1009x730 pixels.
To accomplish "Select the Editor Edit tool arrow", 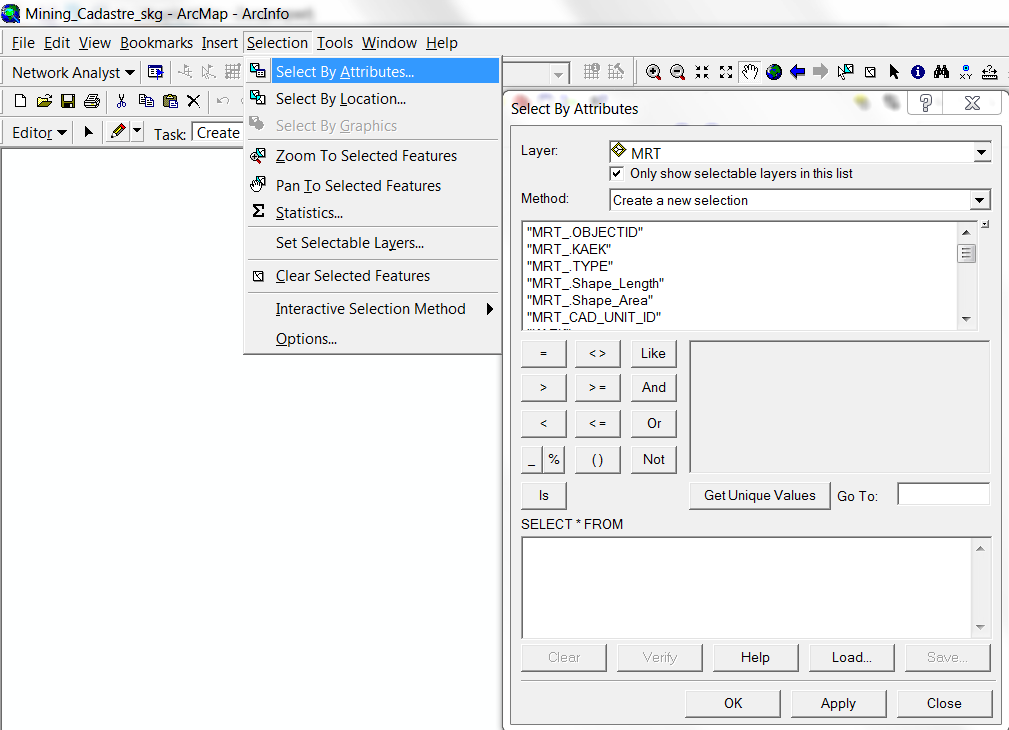I will (x=89, y=132).
